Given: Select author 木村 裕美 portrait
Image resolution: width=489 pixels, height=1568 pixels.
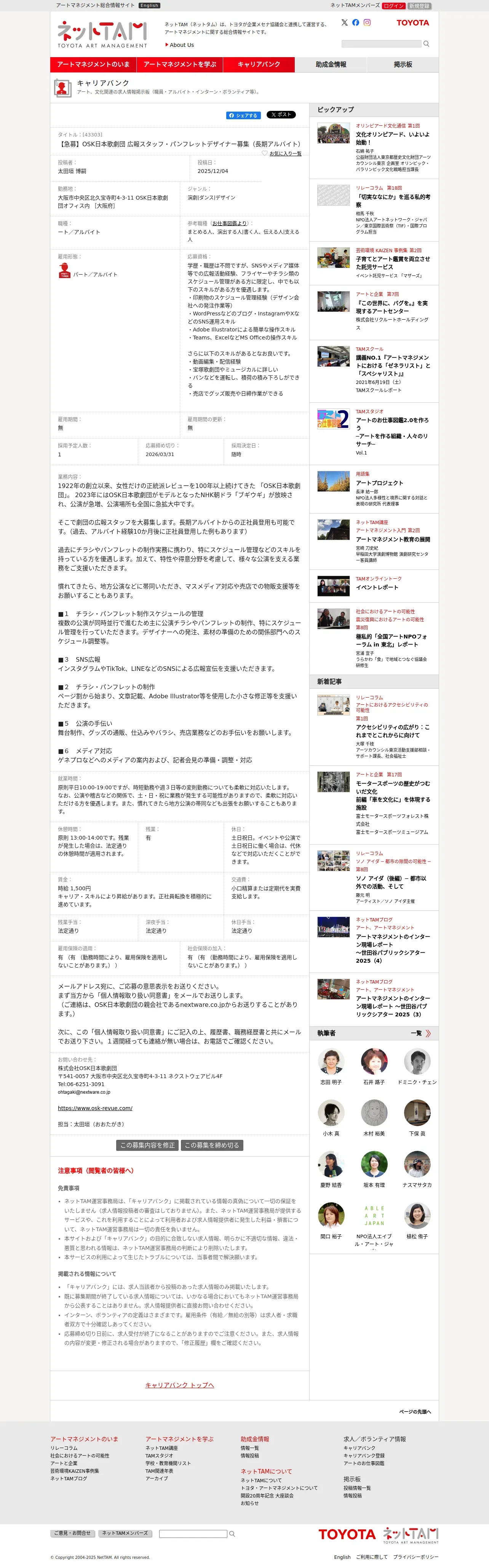Looking at the screenshot, I should pyautogui.click(x=374, y=1113).
